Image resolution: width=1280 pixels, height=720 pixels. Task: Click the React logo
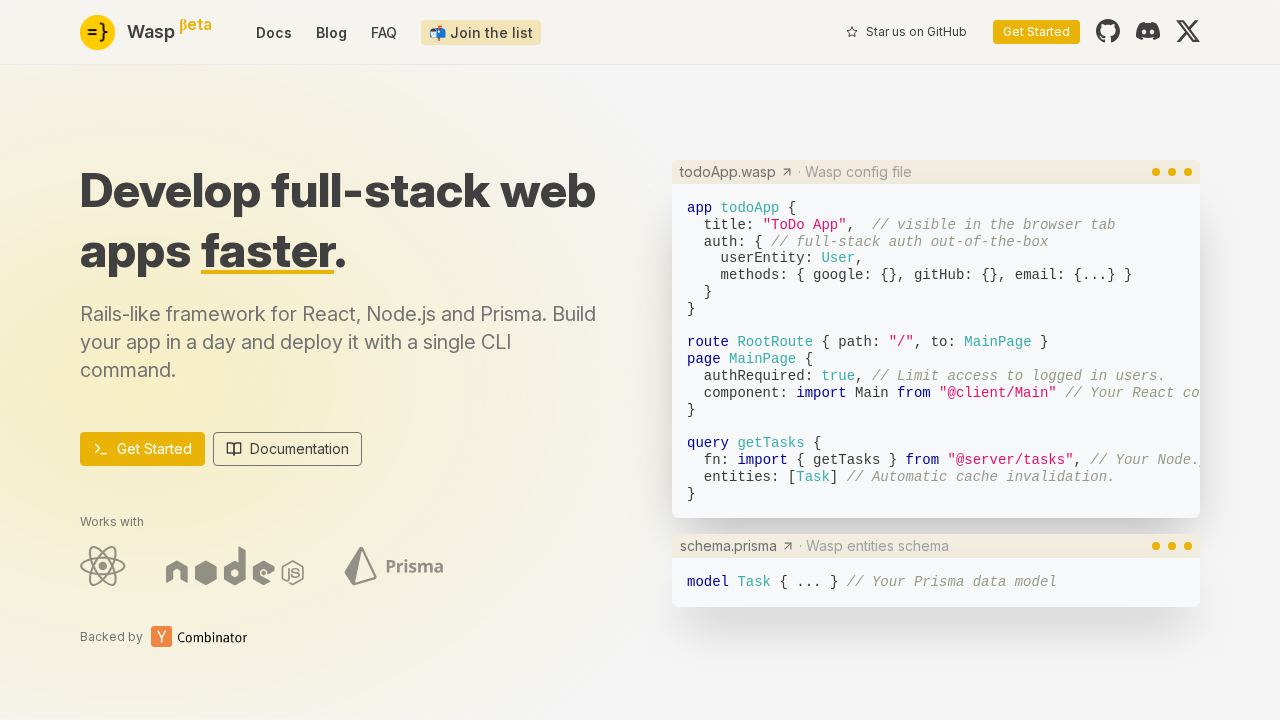click(102, 566)
